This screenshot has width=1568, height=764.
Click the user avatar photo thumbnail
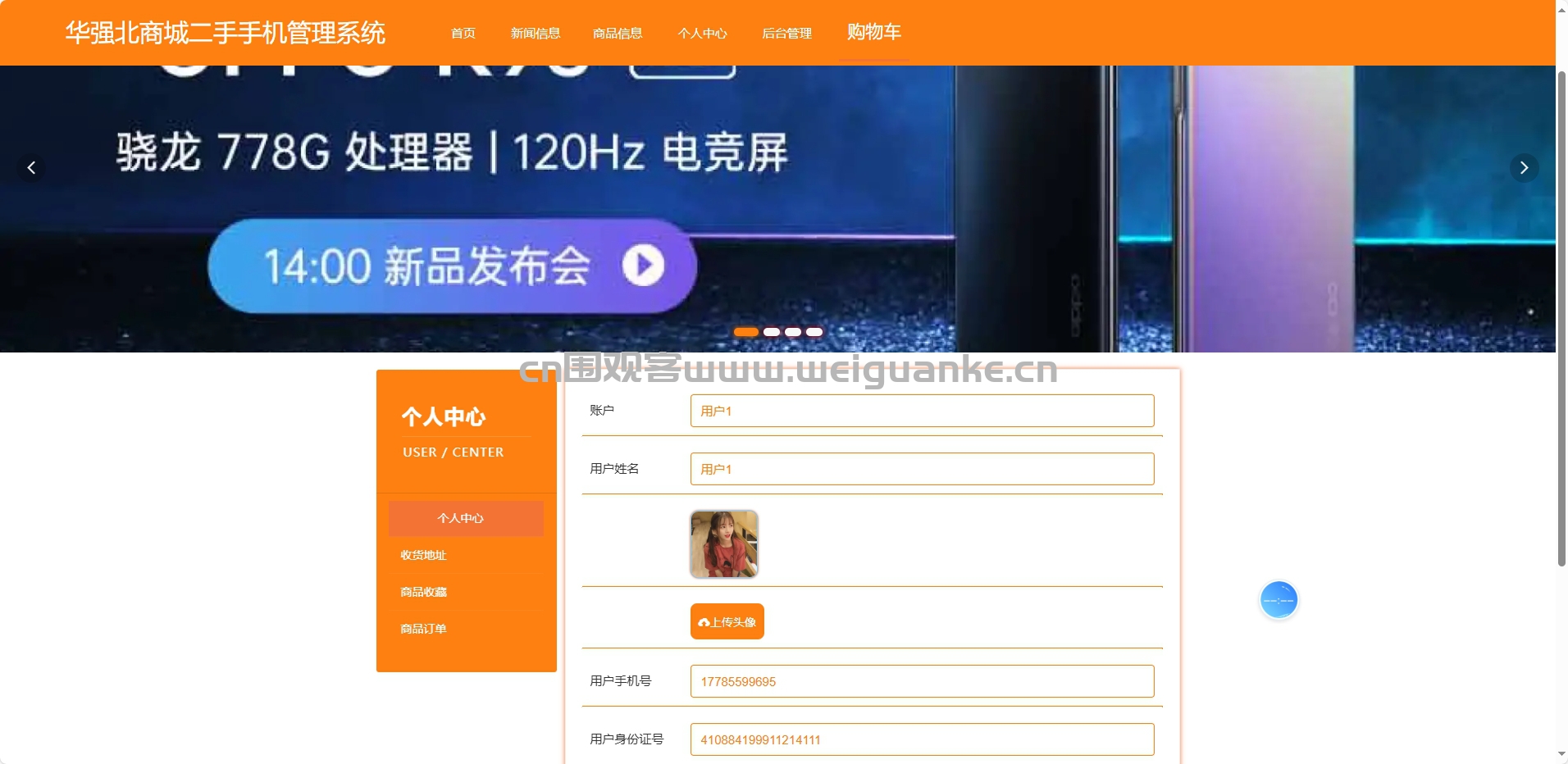724,544
